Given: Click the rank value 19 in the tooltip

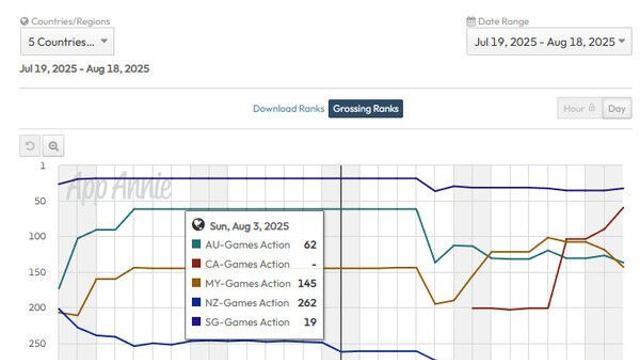Looking at the screenshot, I should pos(310,322).
